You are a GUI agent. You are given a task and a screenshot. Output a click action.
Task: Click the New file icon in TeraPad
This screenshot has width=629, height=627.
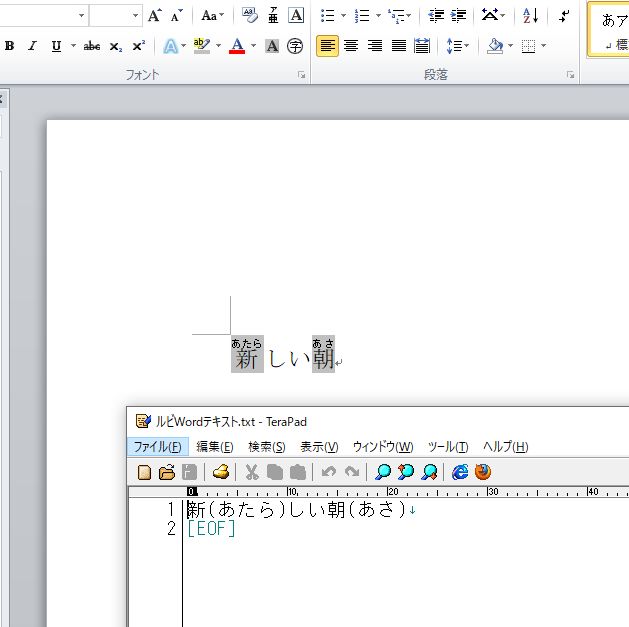144,472
